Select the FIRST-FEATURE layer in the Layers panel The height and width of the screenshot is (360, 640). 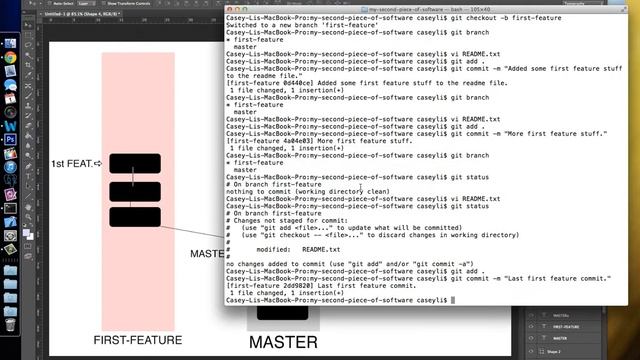coord(564,327)
